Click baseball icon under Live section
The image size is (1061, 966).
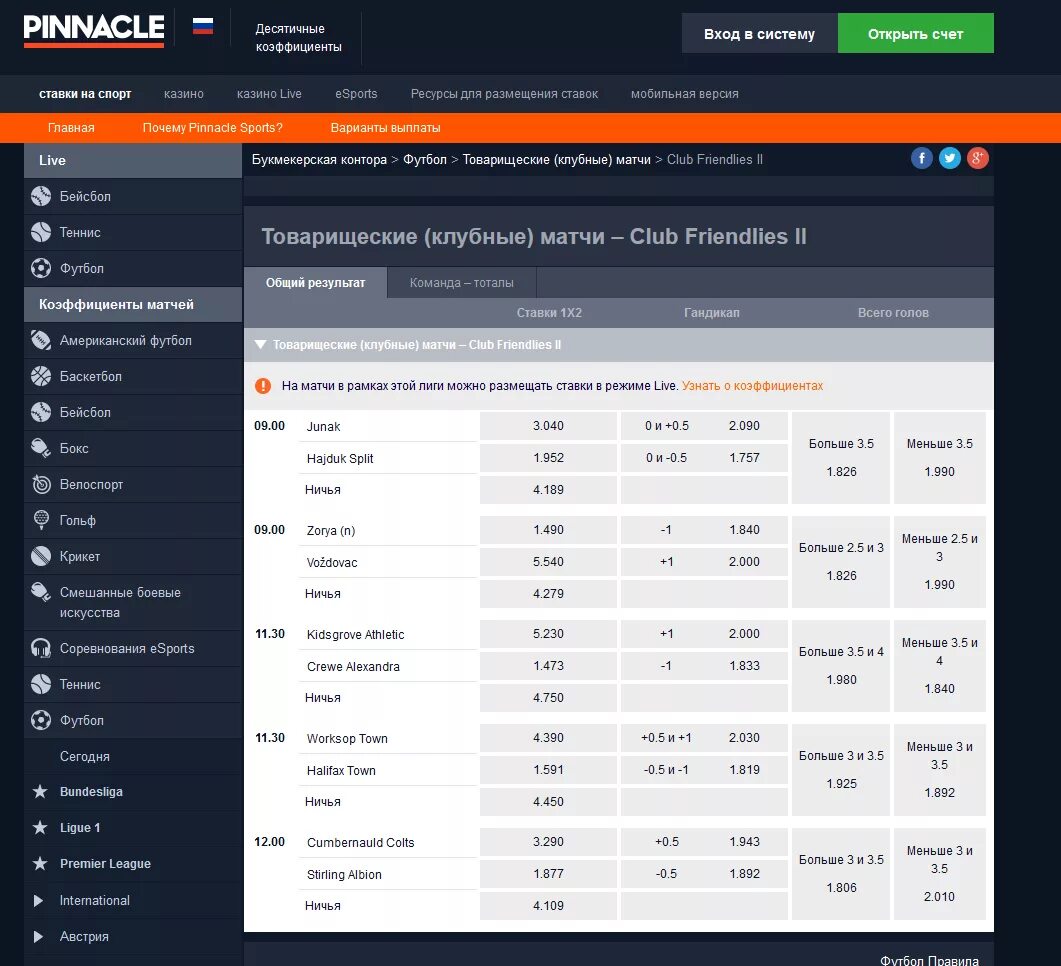click(41, 196)
